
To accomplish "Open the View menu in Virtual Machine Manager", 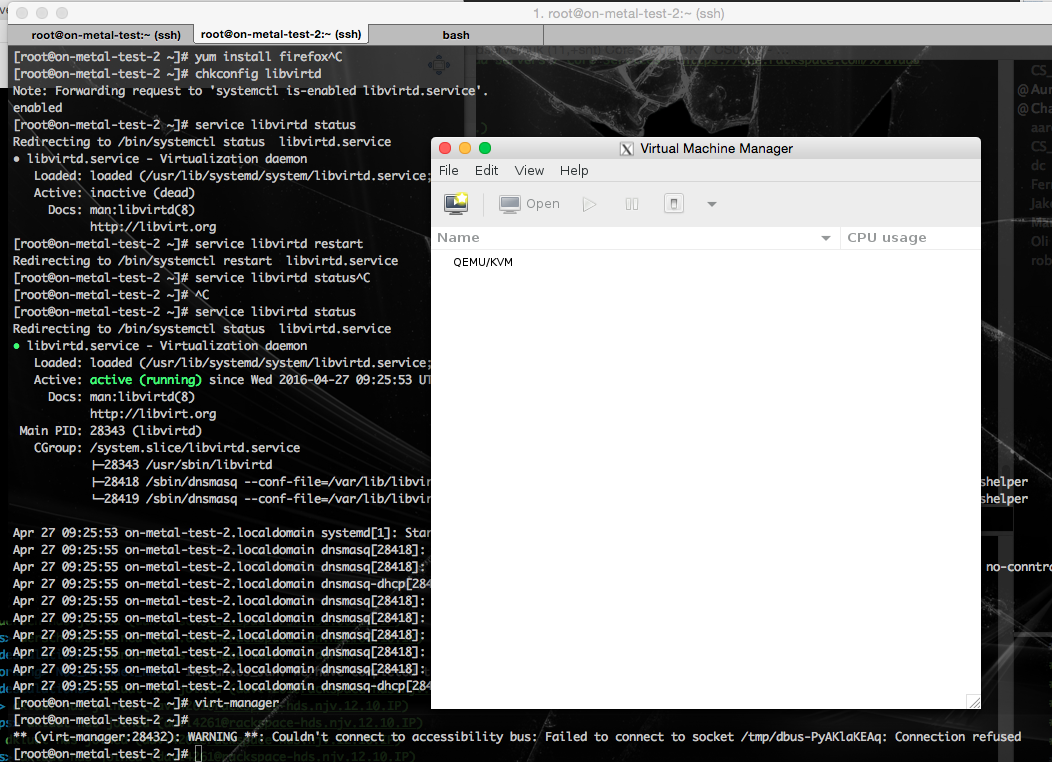I will click(529, 170).
